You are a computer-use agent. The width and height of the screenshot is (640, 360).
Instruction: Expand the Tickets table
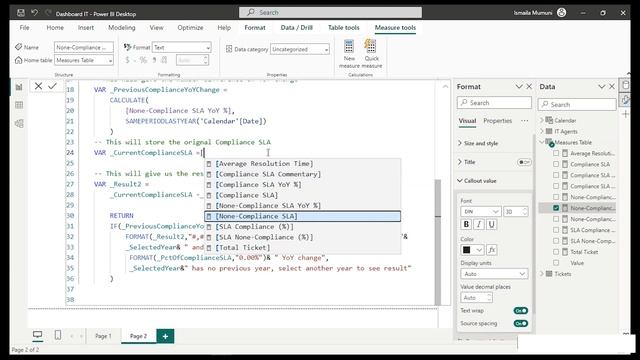(x=542, y=274)
